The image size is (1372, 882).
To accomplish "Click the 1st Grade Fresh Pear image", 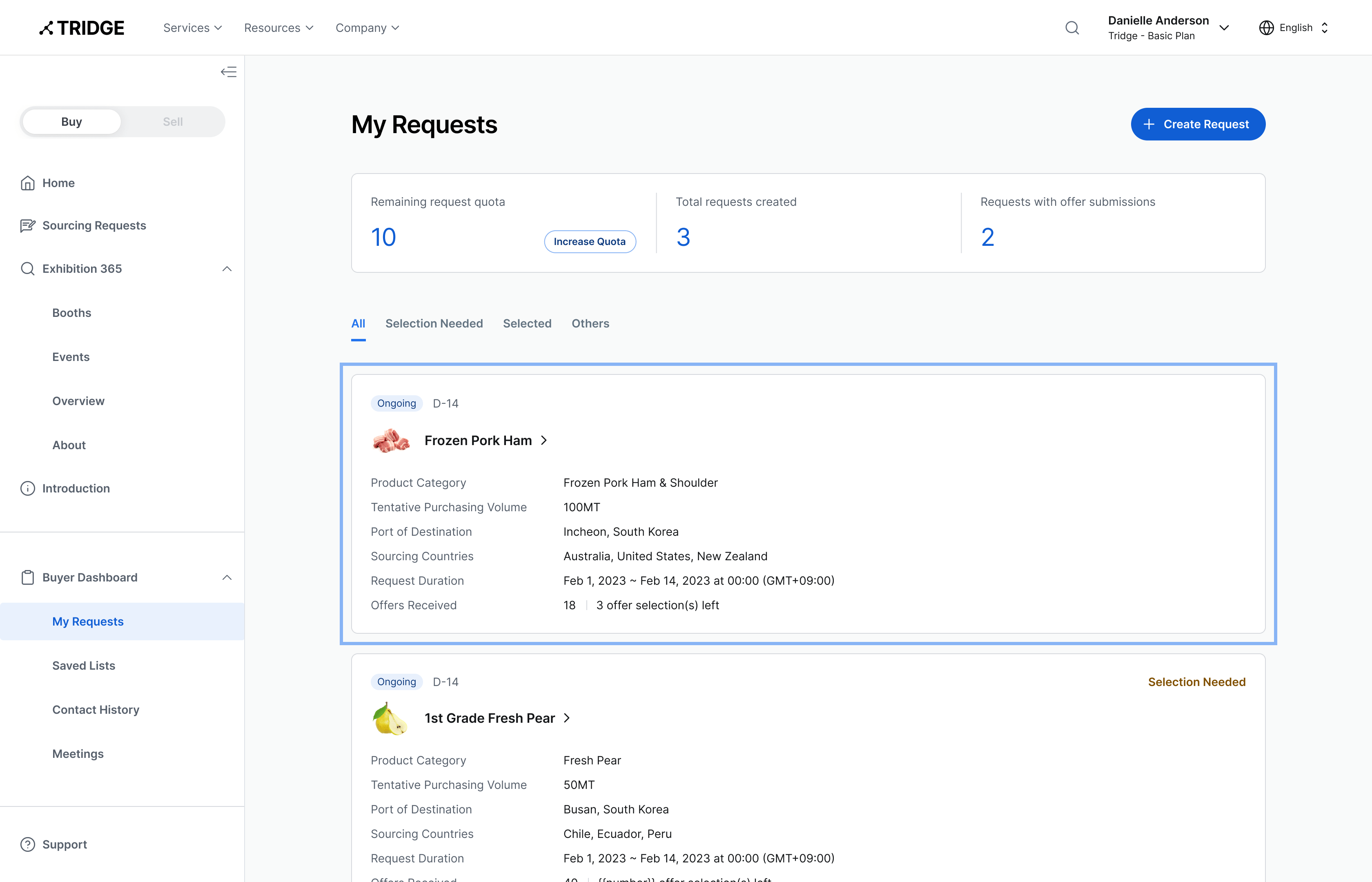I will (x=390, y=718).
